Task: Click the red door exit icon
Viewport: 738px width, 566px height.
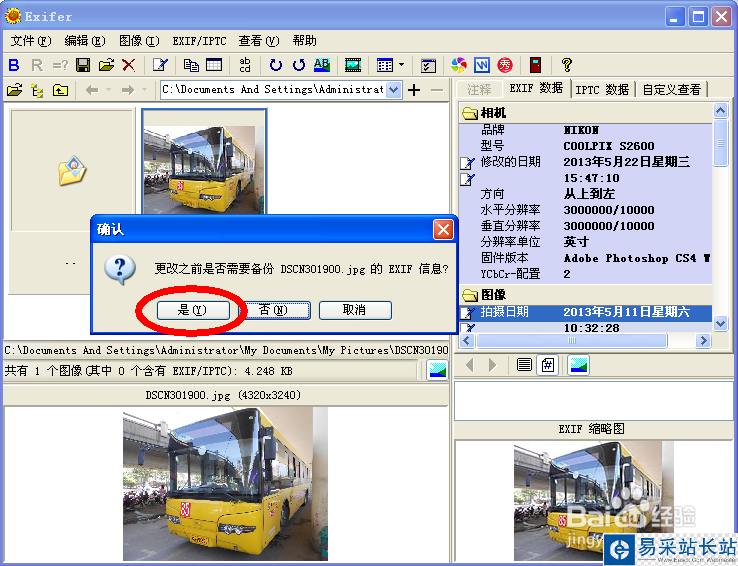Action: coord(536,65)
